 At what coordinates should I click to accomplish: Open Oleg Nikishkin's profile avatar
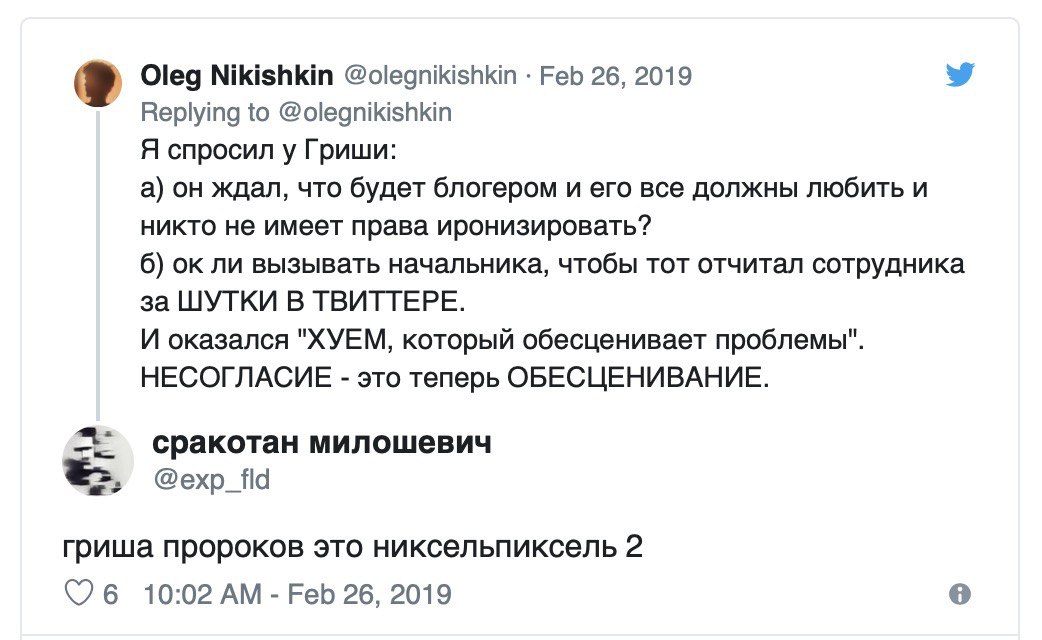click(98, 83)
